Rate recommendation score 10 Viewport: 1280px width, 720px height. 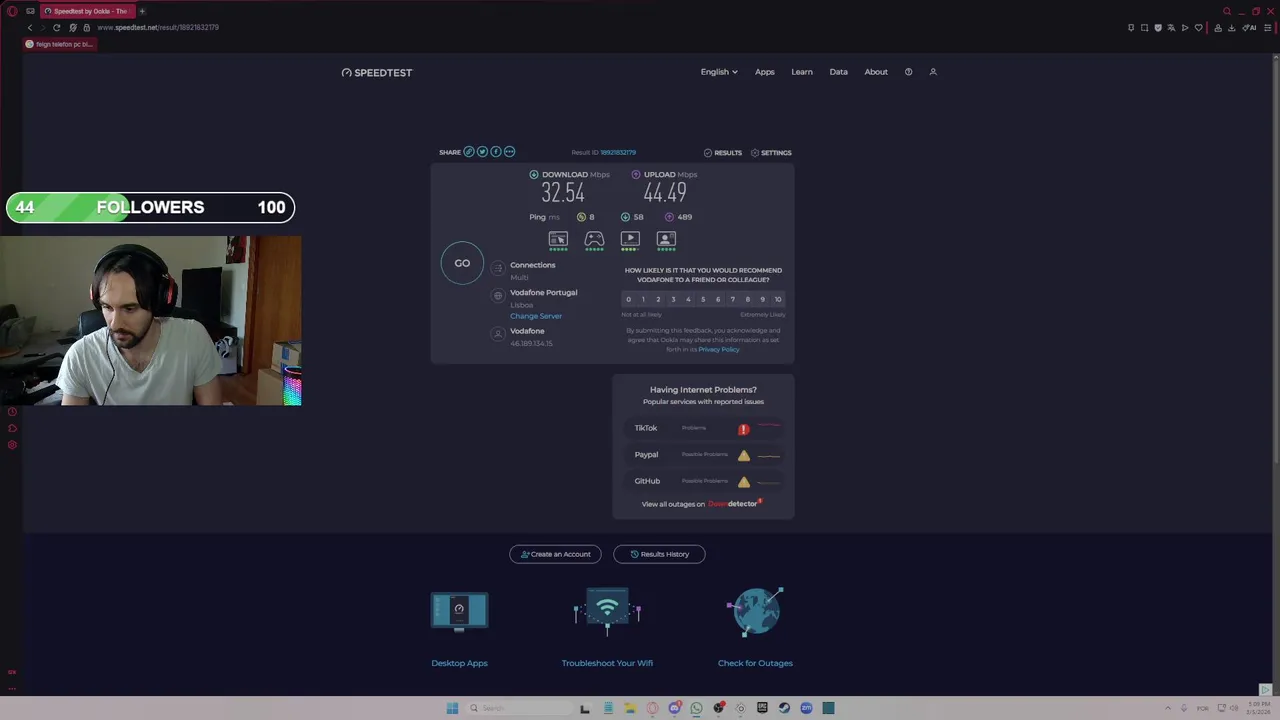(x=778, y=299)
